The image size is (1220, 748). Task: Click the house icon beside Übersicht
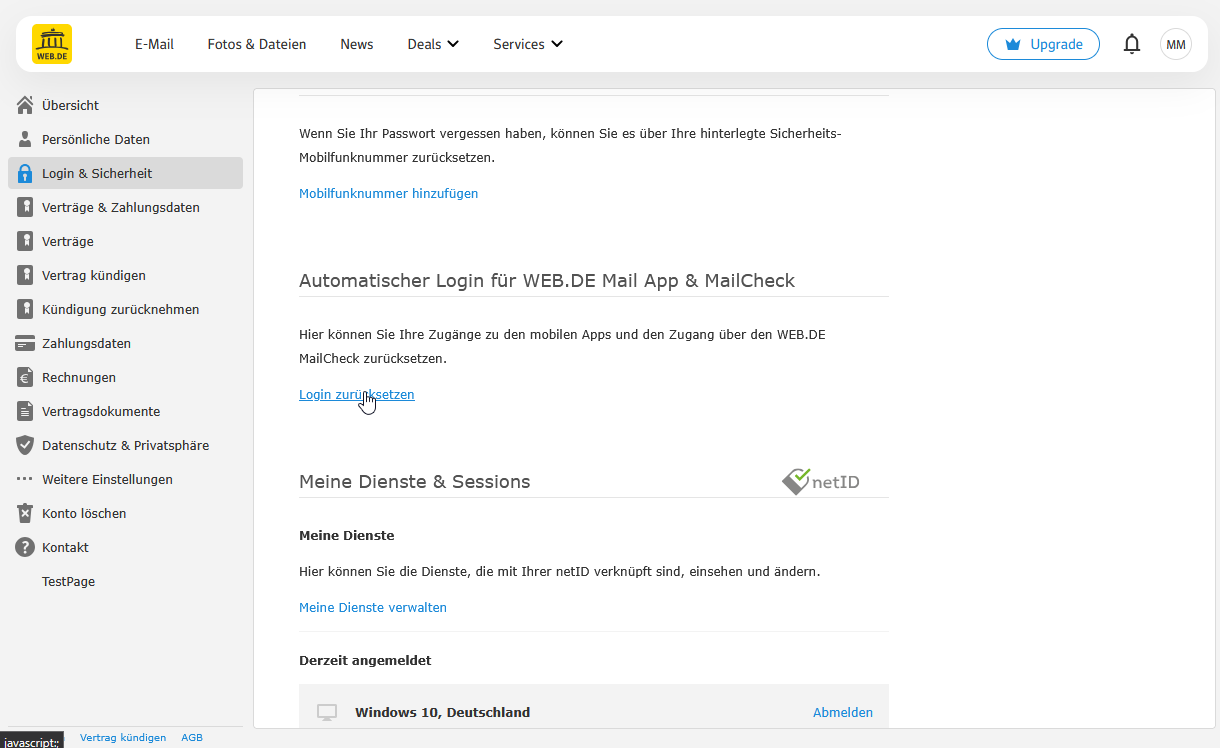[x=25, y=105]
